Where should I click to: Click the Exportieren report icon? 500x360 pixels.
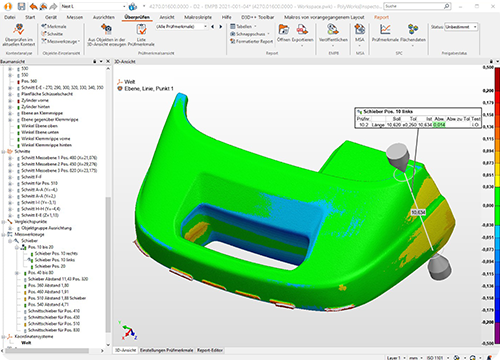point(302,30)
